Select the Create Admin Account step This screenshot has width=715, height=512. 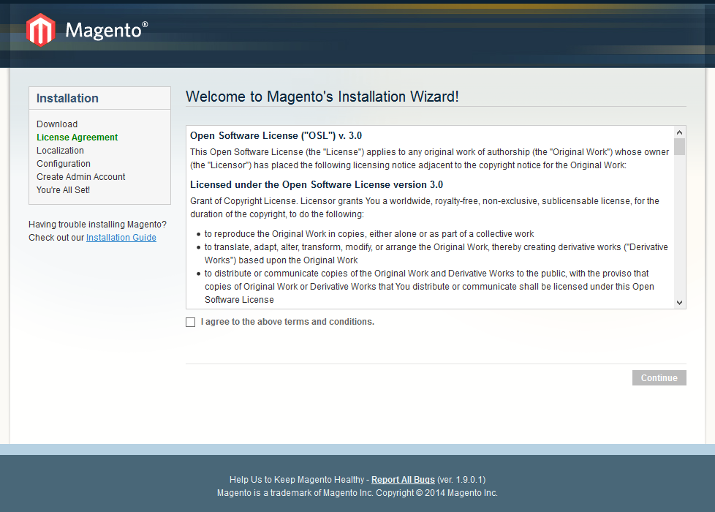(x=81, y=177)
